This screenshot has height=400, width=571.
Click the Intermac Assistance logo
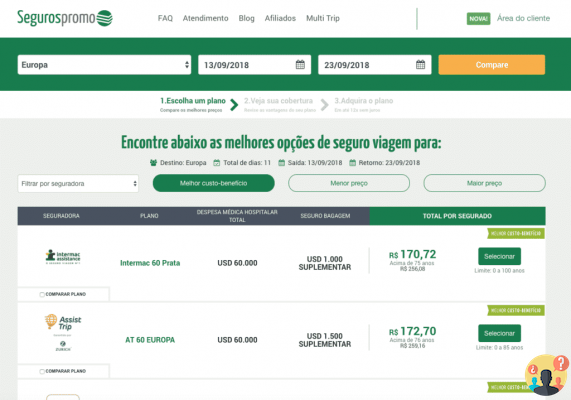(x=63, y=257)
